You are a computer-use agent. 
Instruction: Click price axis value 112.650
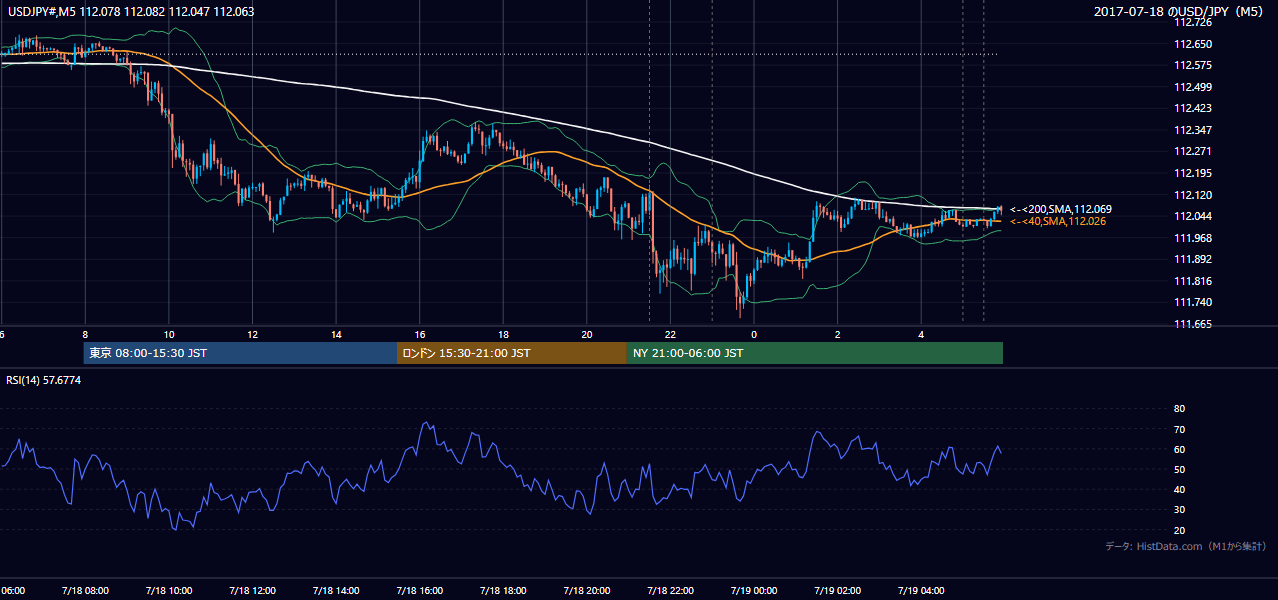coord(1192,44)
